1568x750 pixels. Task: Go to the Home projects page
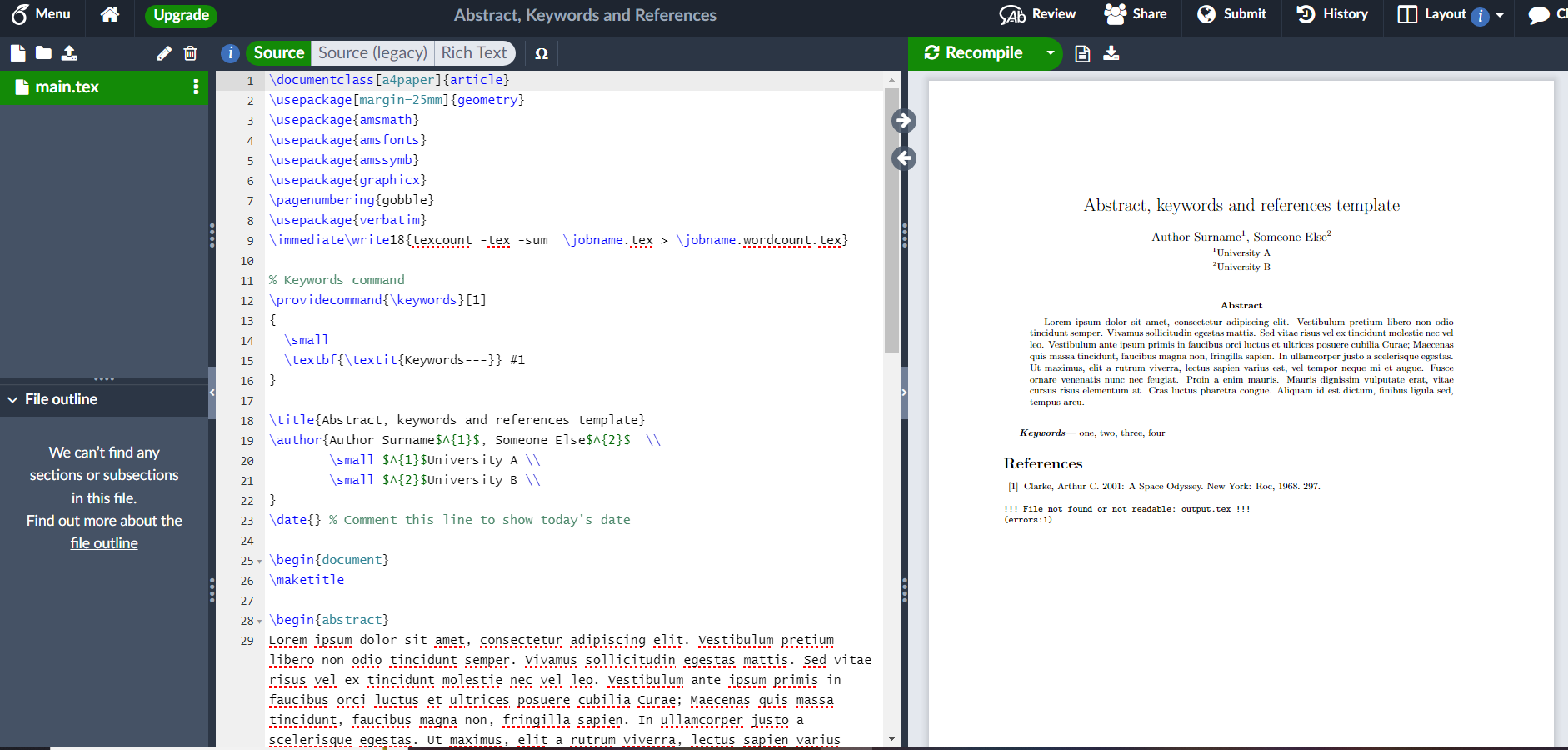pyautogui.click(x=110, y=14)
